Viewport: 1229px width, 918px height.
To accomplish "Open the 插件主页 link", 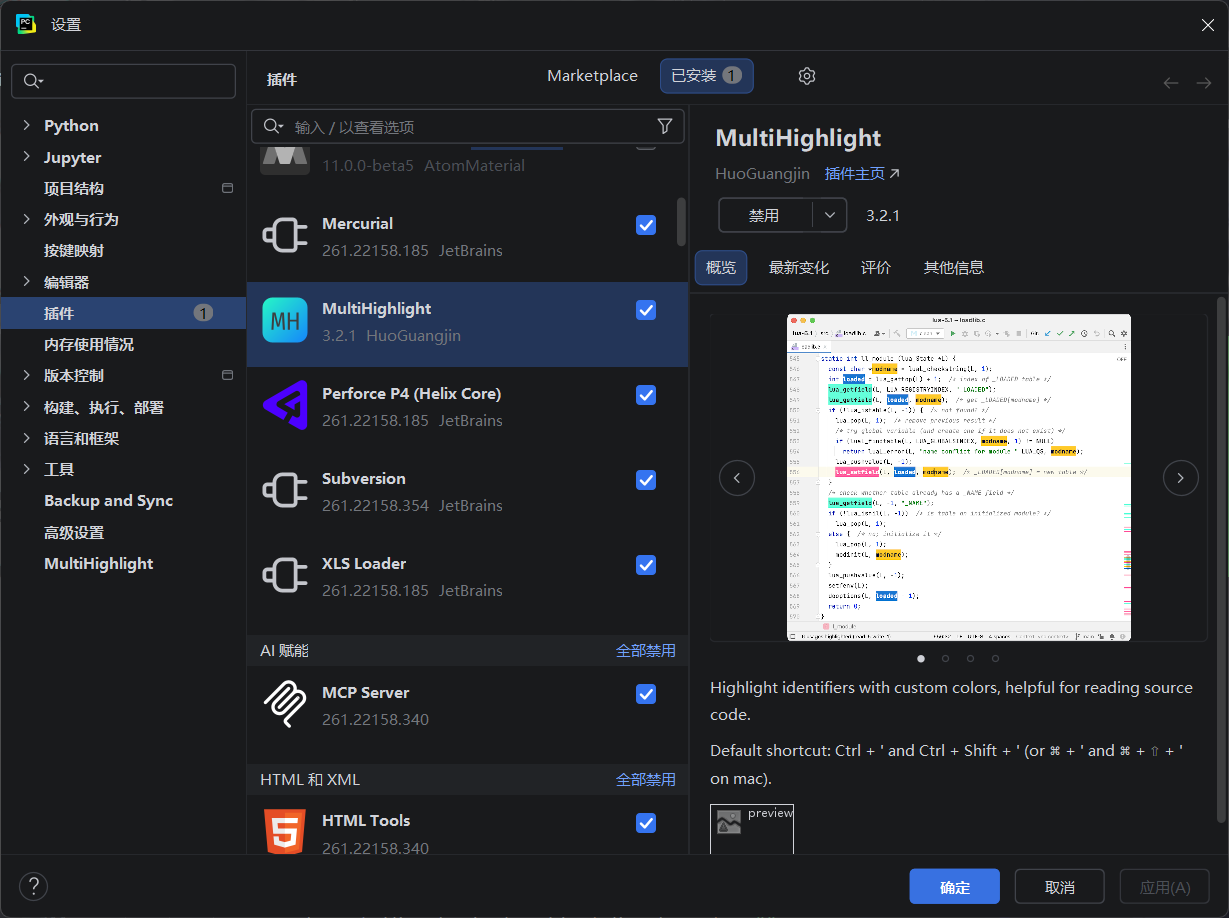I will (862, 174).
